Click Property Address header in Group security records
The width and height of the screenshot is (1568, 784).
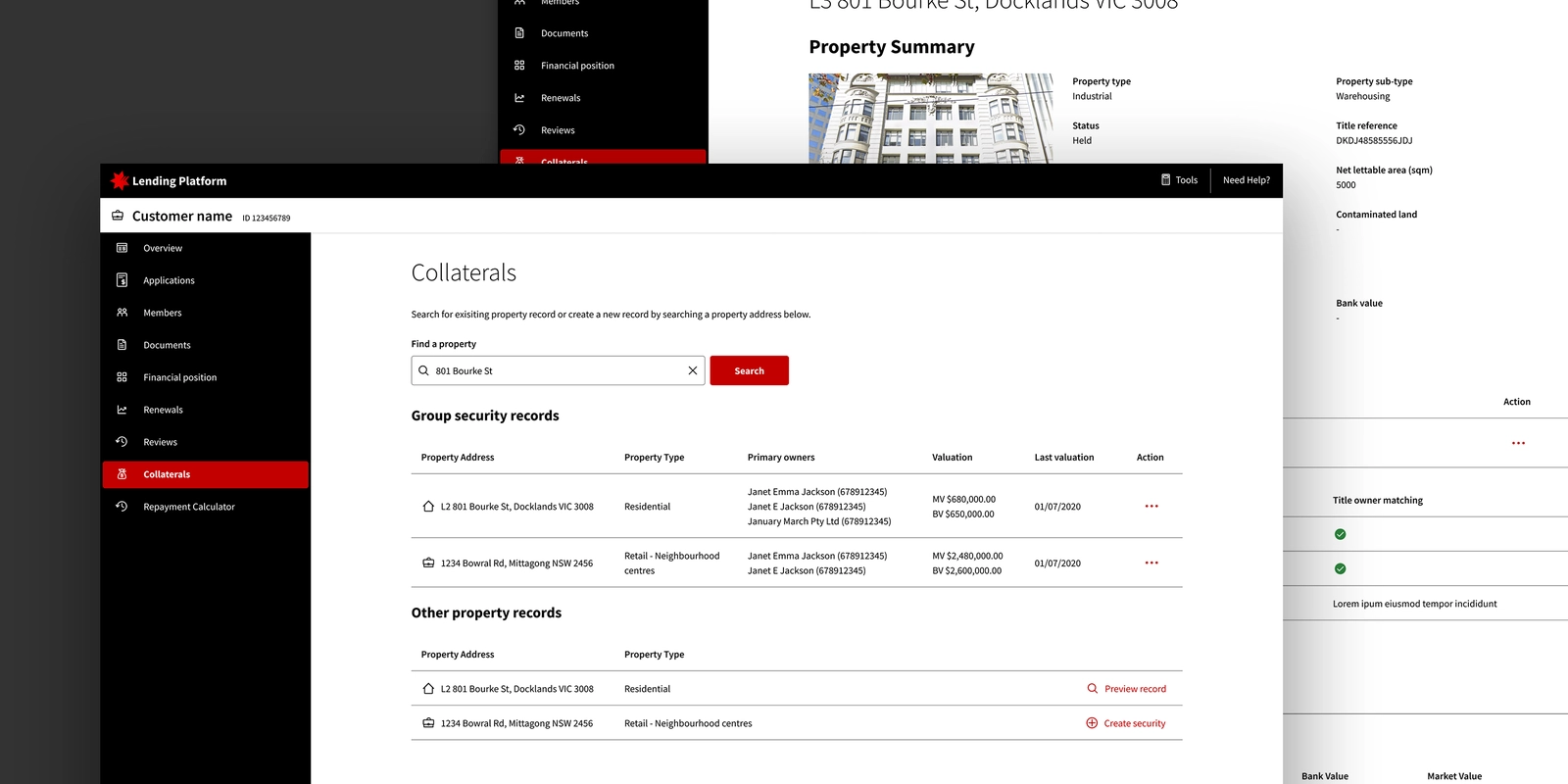[458, 458]
